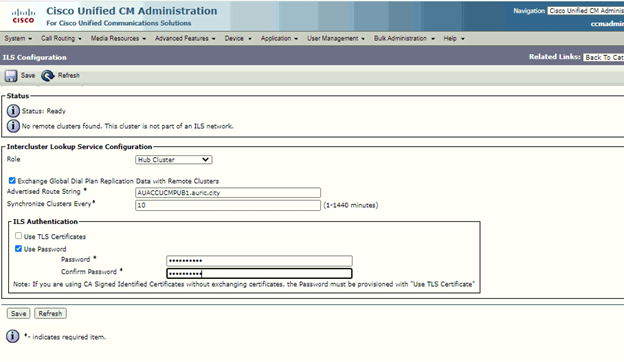The width and height of the screenshot is (624, 362).
Task: Click the ILS Configuration page title
Action: coord(35,57)
